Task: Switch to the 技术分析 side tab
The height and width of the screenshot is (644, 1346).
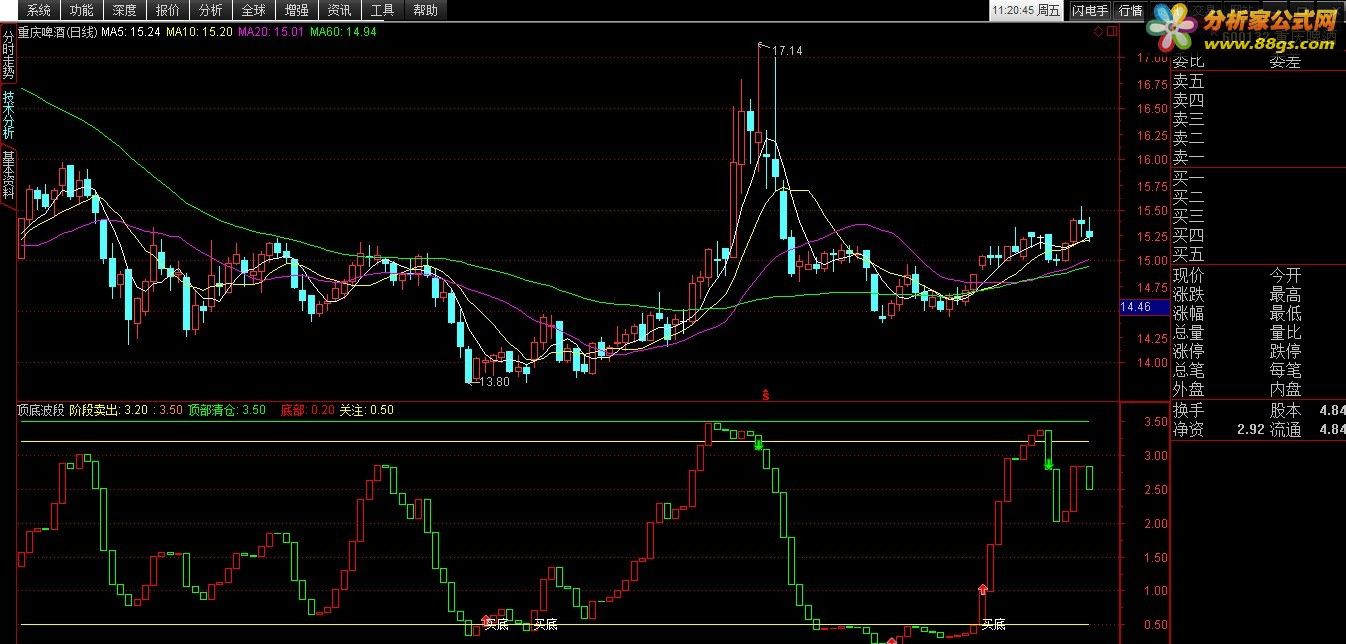Action: pos(8,116)
